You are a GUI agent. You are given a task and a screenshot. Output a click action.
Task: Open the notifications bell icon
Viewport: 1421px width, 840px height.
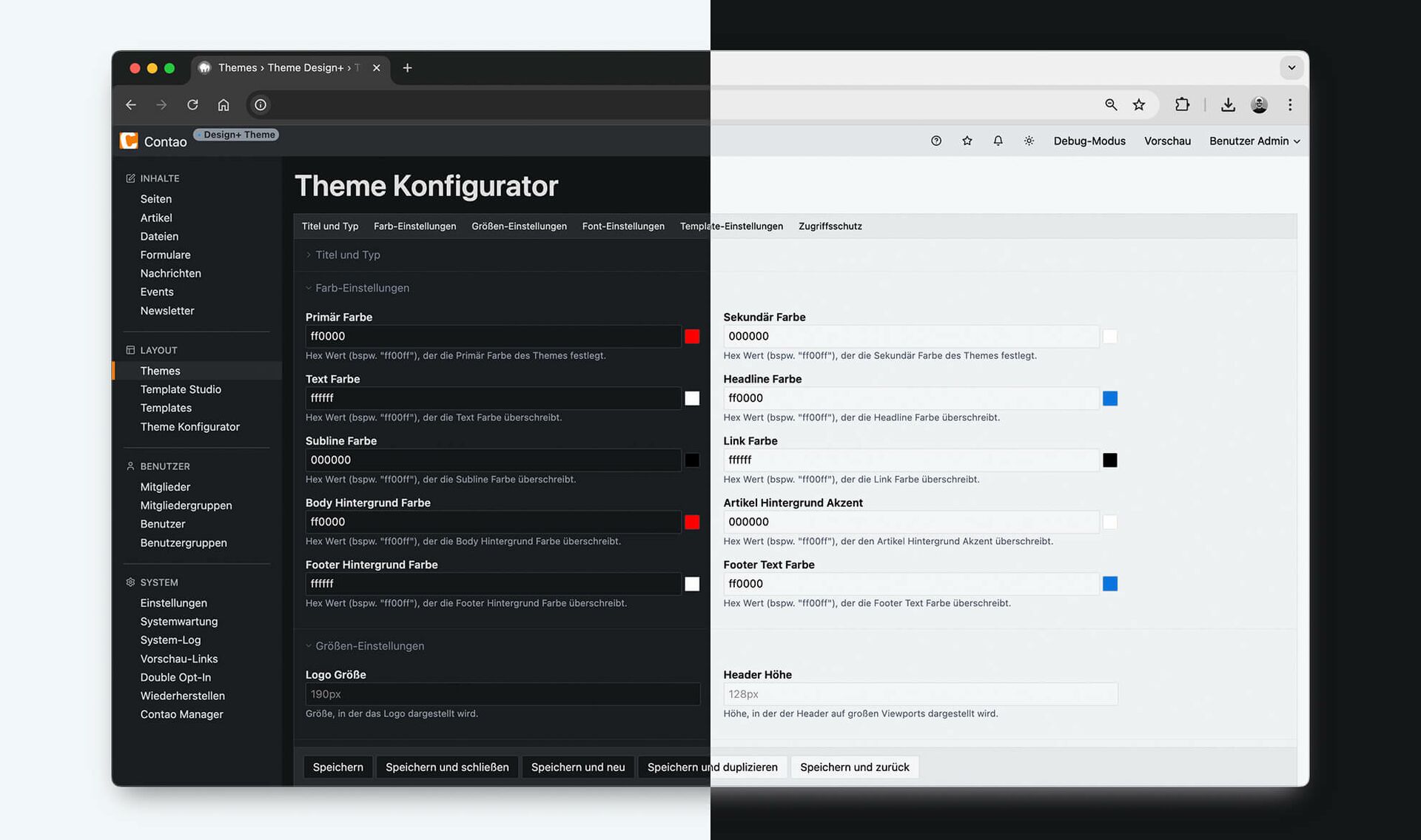pos(998,141)
